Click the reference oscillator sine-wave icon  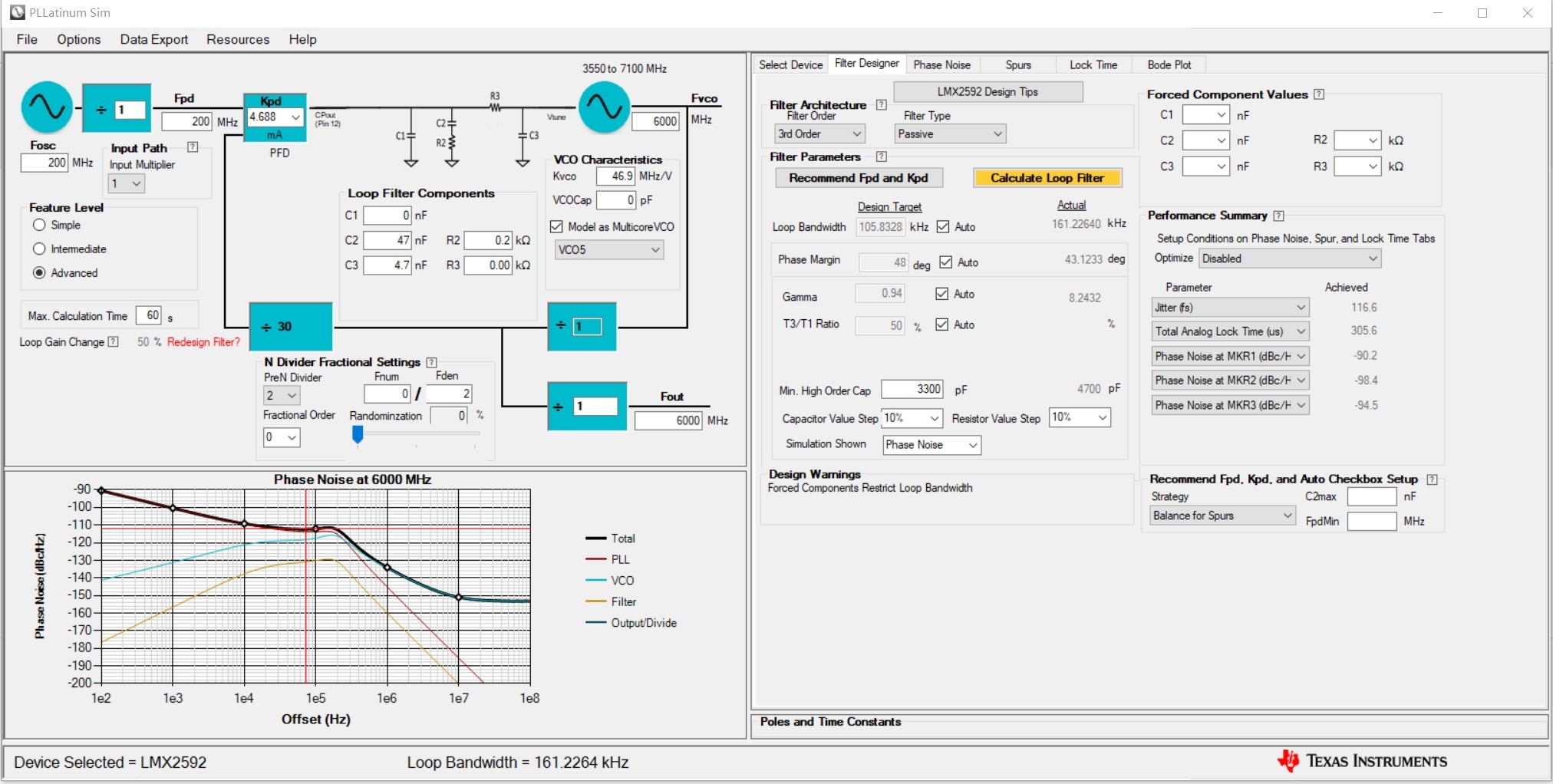47,107
